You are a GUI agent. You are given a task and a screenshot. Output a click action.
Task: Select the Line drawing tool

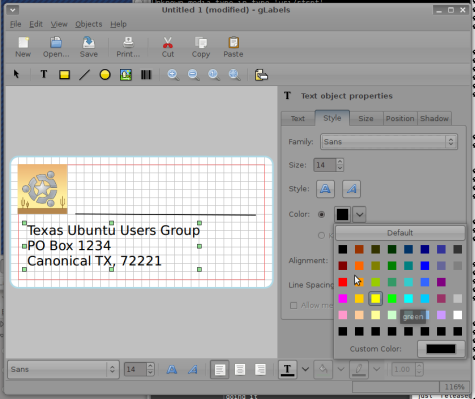[85, 74]
